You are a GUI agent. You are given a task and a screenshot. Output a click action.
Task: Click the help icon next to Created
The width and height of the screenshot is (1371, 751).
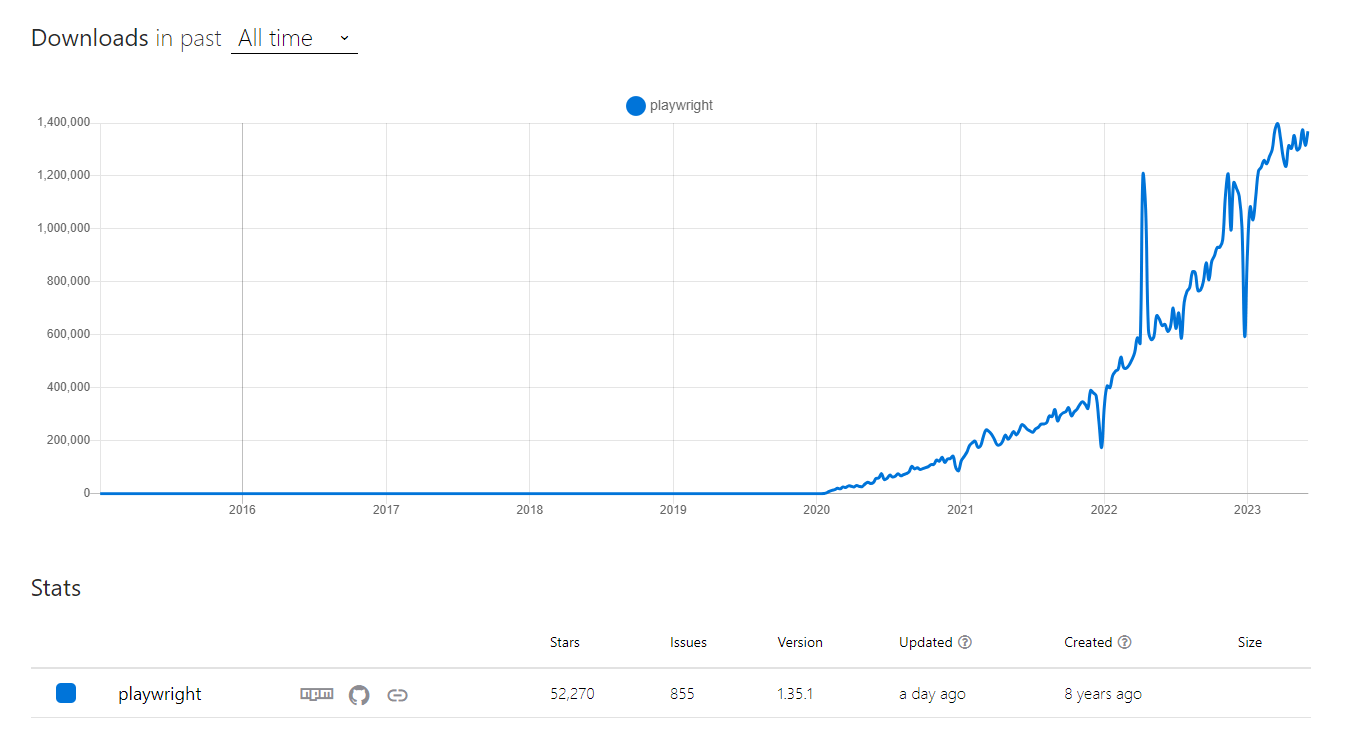pos(1125,642)
